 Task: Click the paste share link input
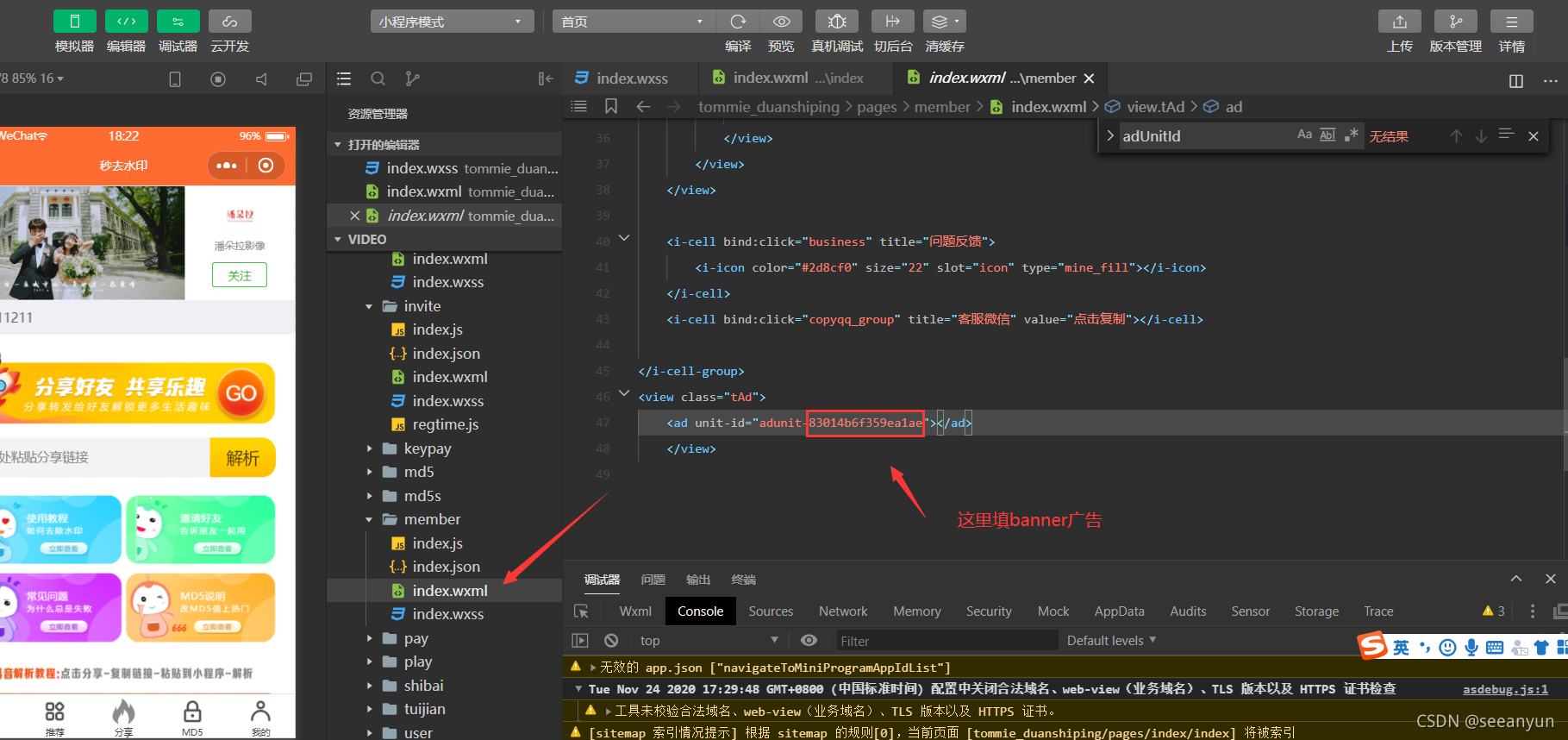click(104, 457)
